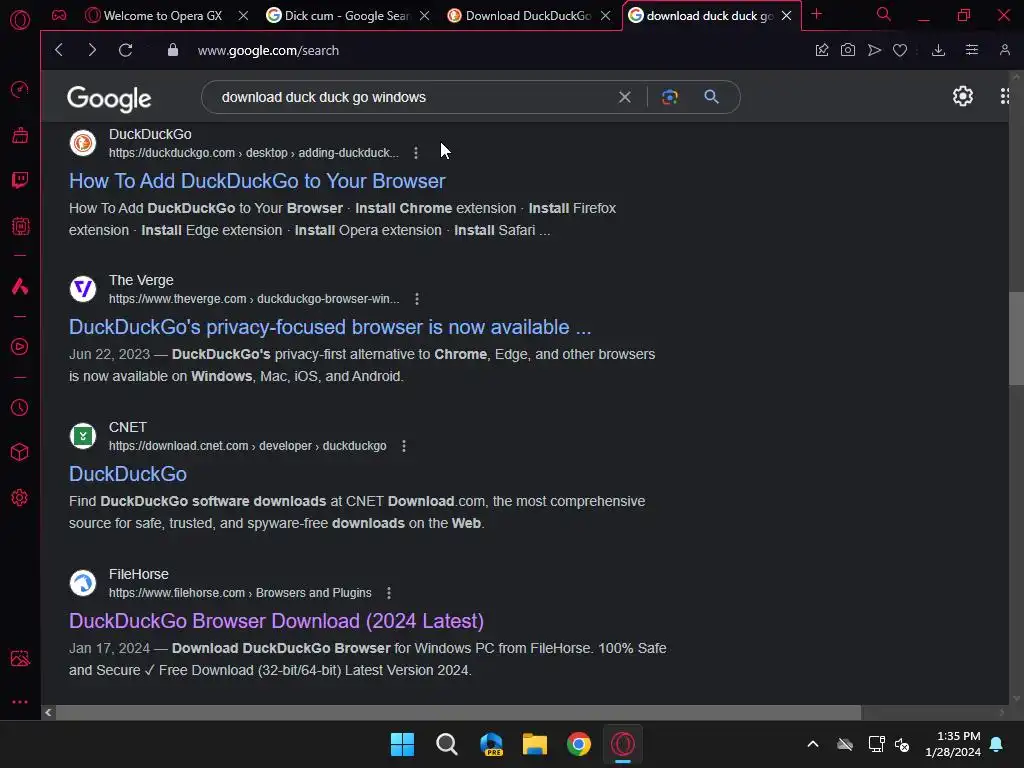
Task: Open the Twitch sidebar panel
Action: pos(20,180)
